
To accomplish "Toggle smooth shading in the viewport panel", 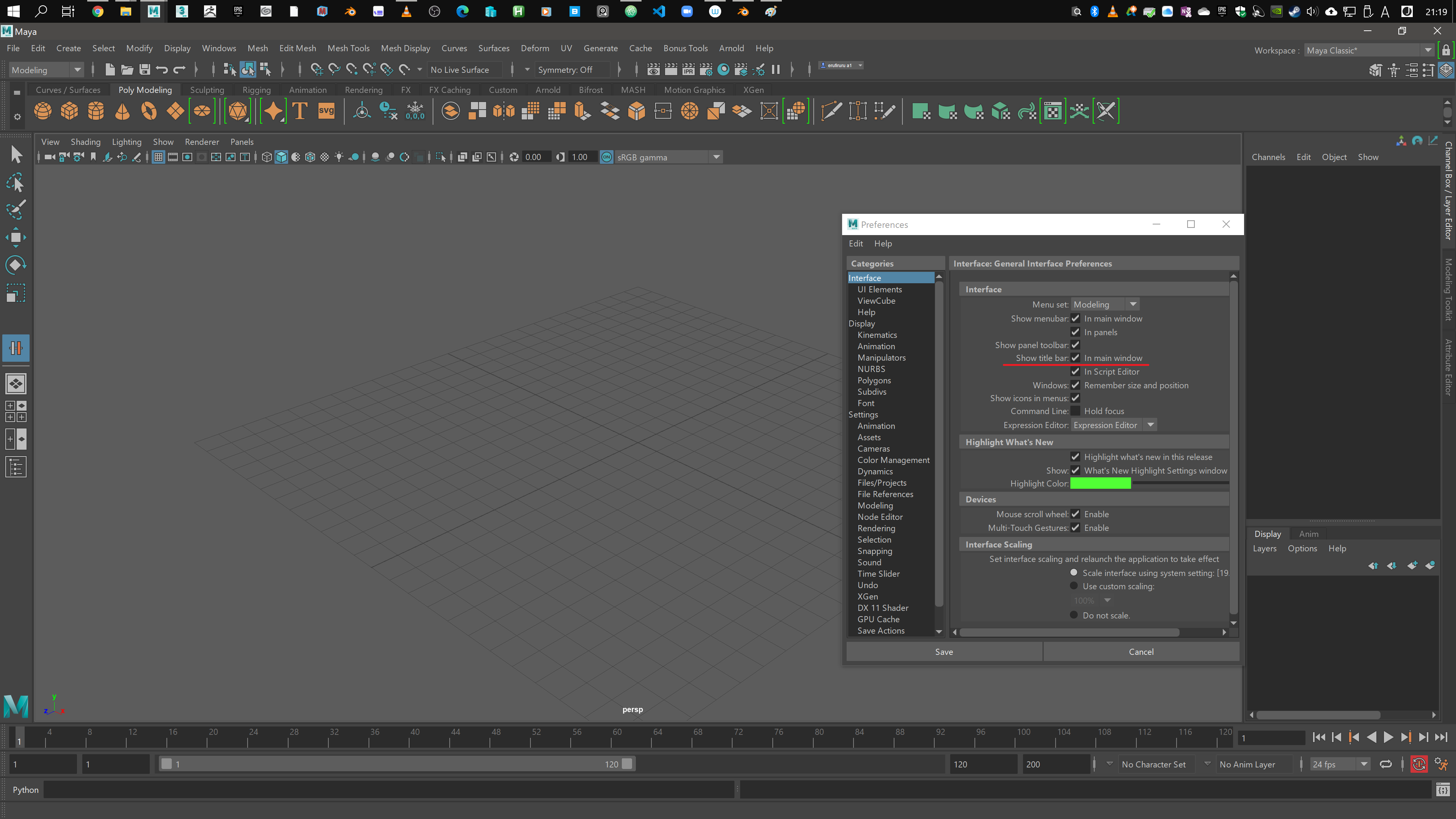I will pyautogui.click(x=281, y=157).
